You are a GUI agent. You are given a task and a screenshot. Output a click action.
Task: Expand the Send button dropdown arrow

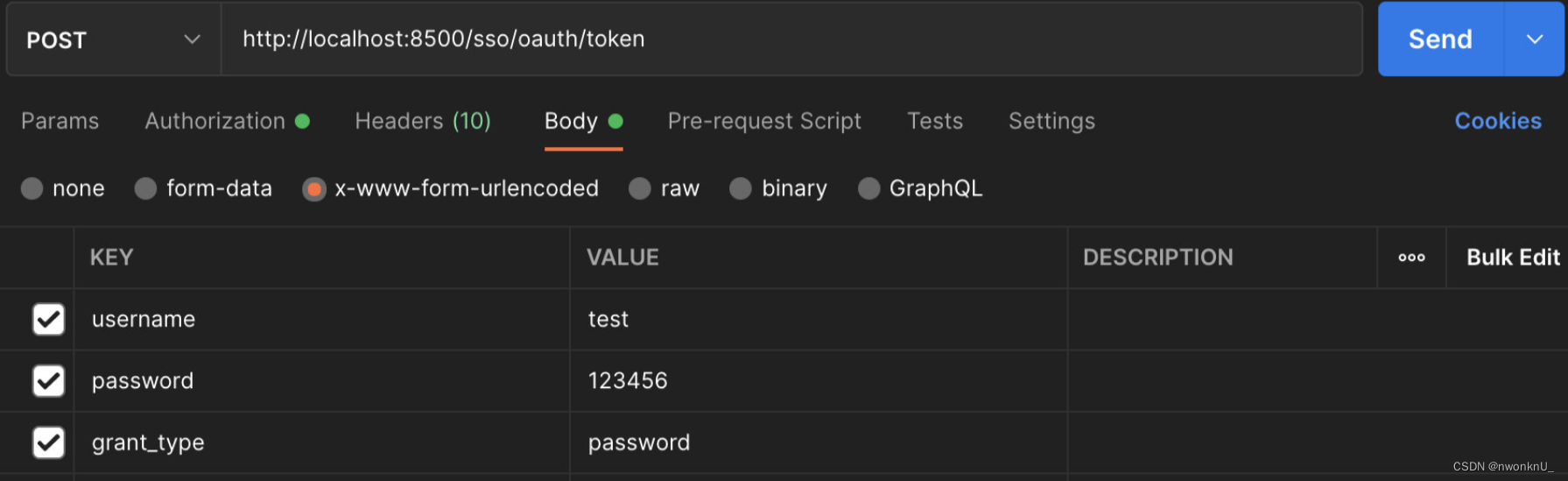pyautogui.click(x=1535, y=39)
